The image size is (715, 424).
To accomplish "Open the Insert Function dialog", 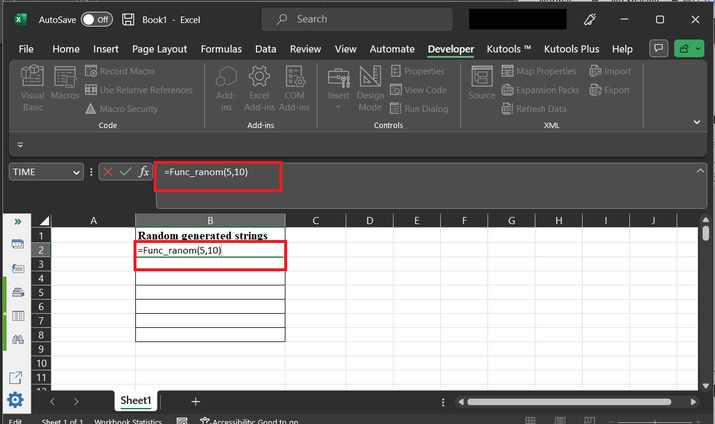I will (x=144, y=172).
